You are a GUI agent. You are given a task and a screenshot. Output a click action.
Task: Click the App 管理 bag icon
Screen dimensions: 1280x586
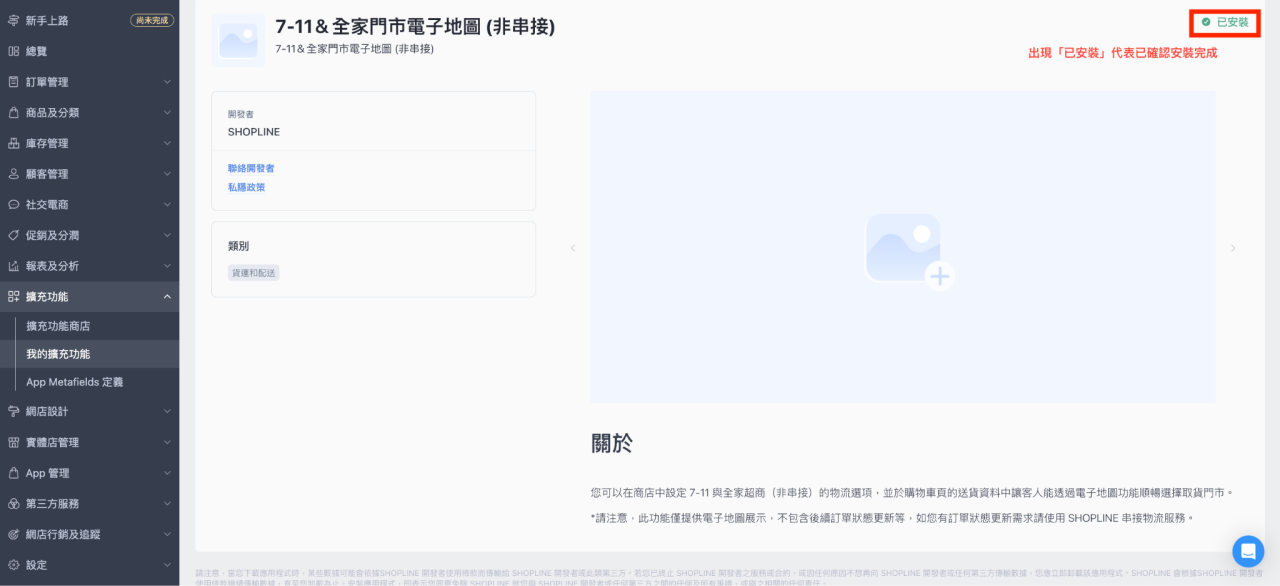pyautogui.click(x=13, y=473)
